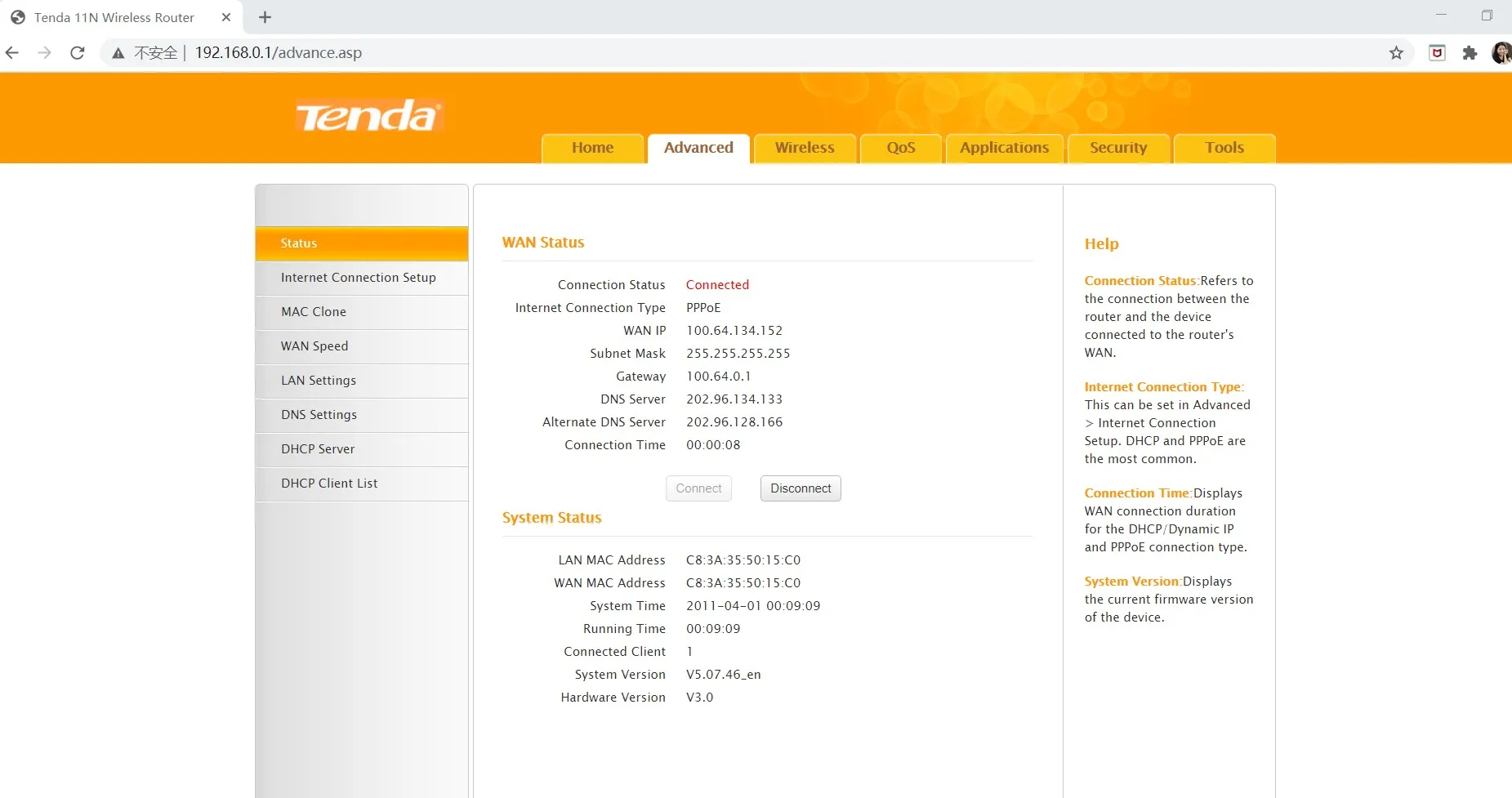
Task: Open the browser extensions puzzle icon
Action: pos(1470,53)
